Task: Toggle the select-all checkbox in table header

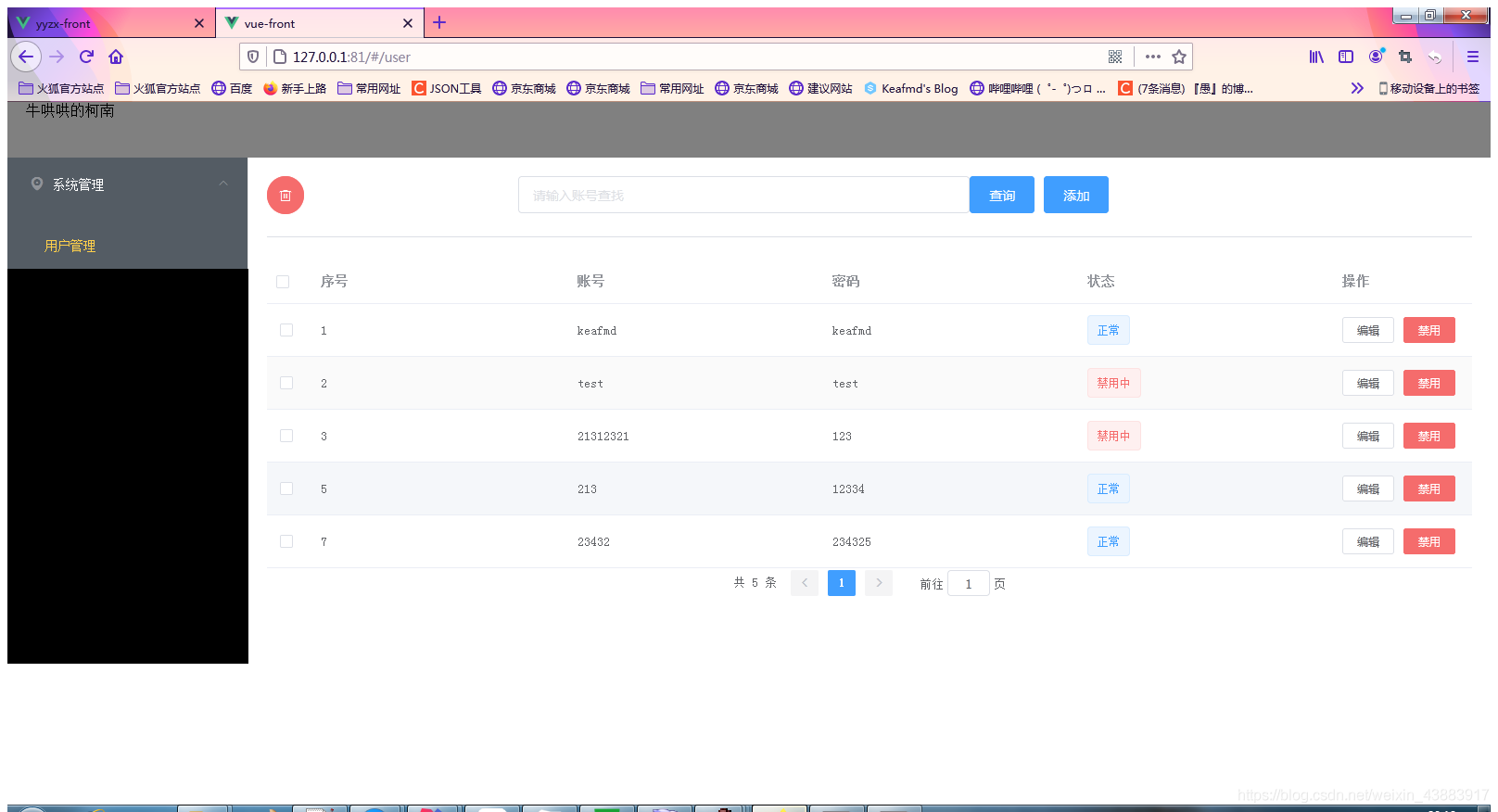Action: (283, 282)
